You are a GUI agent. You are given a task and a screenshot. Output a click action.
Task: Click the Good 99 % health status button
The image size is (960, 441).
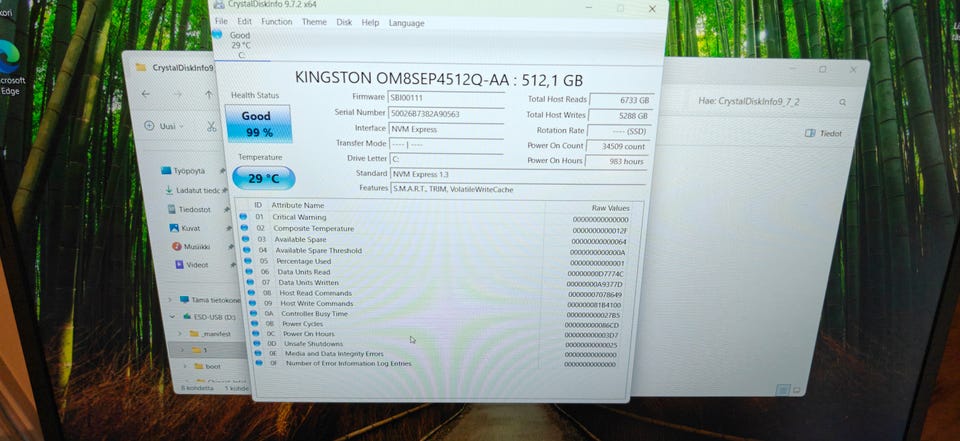(x=258, y=123)
